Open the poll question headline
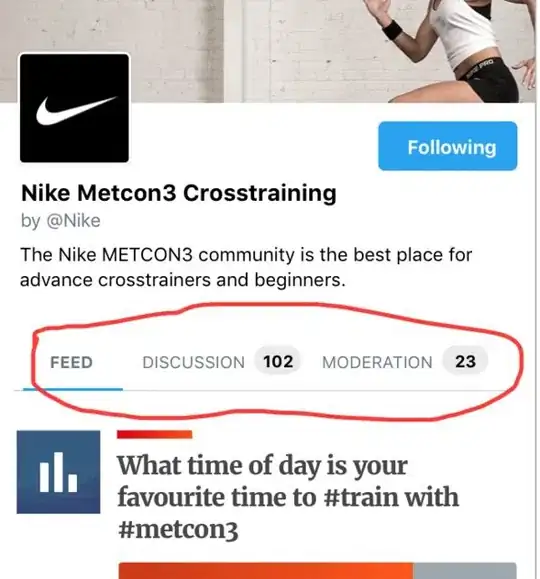Screen dimensions: 540x579 pos(288,497)
